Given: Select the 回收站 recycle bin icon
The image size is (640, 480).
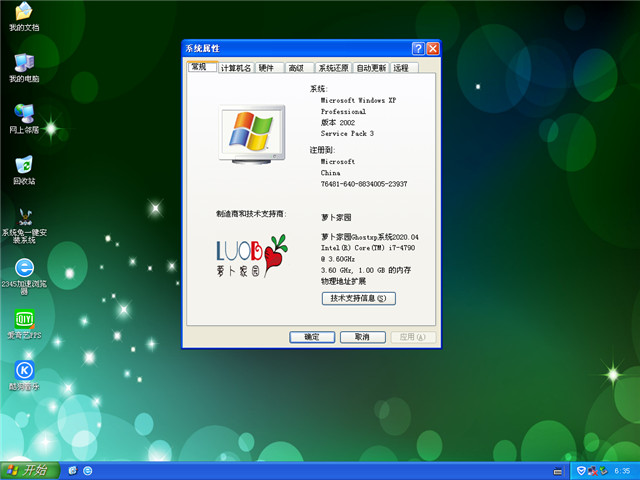Looking at the screenshot, I should point(24,170).
